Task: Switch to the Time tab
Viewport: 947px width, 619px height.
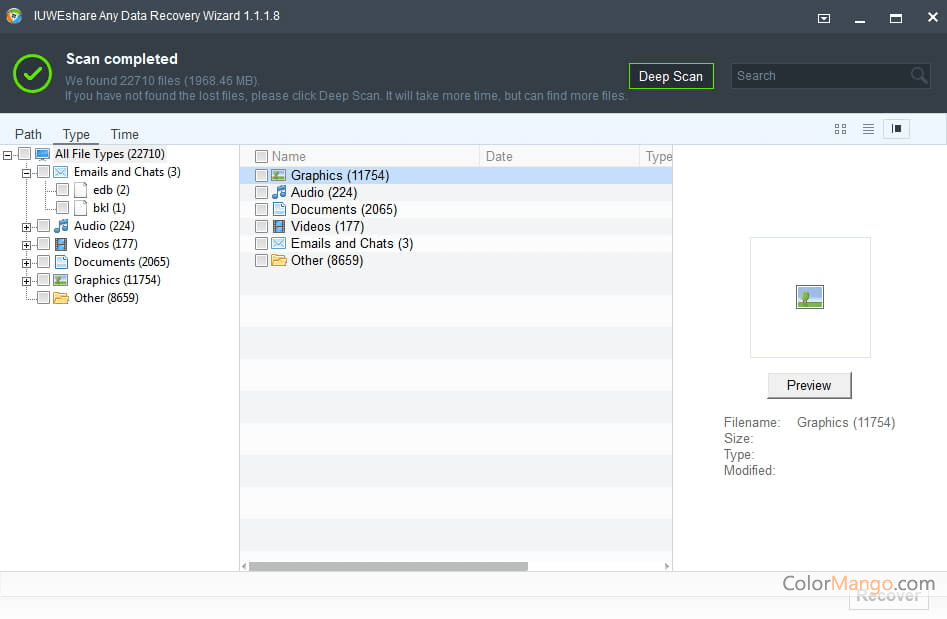Action: coord(124,134)
